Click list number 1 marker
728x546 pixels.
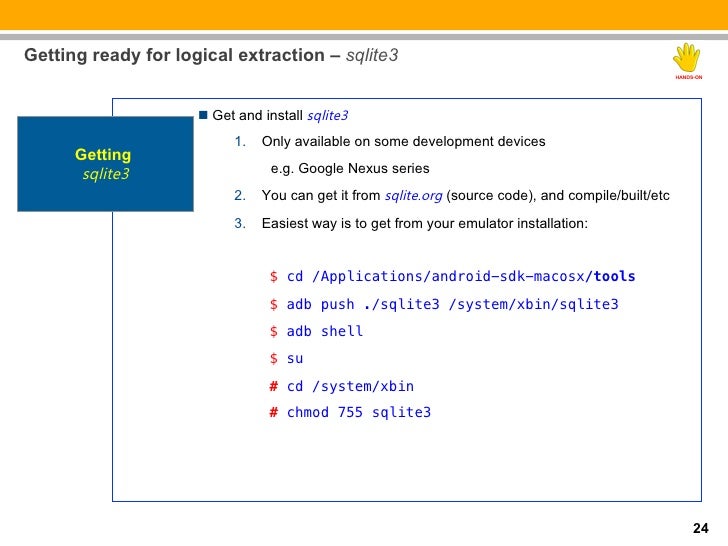click(239, 142)
